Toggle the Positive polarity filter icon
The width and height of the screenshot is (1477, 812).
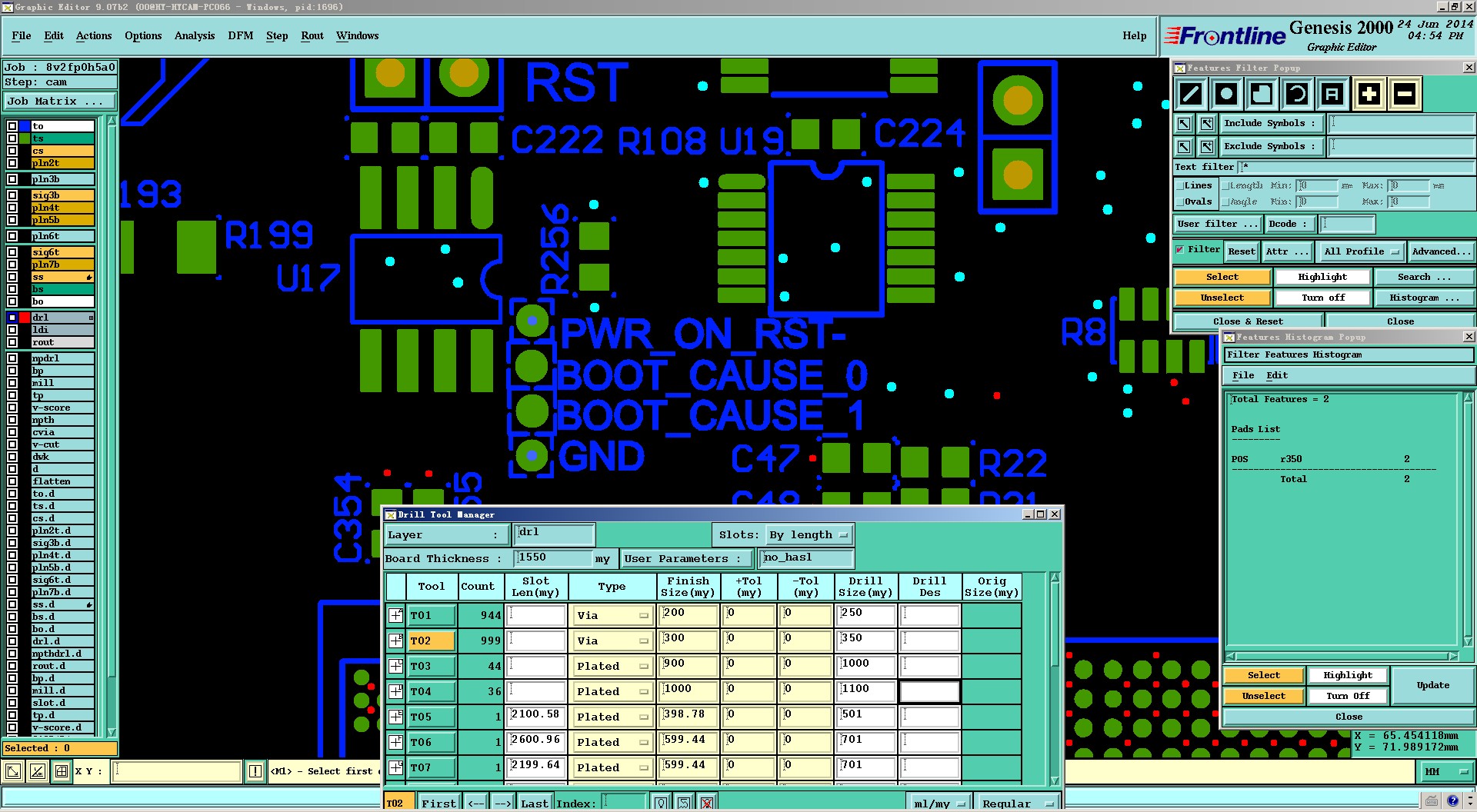click(1369, 94)
